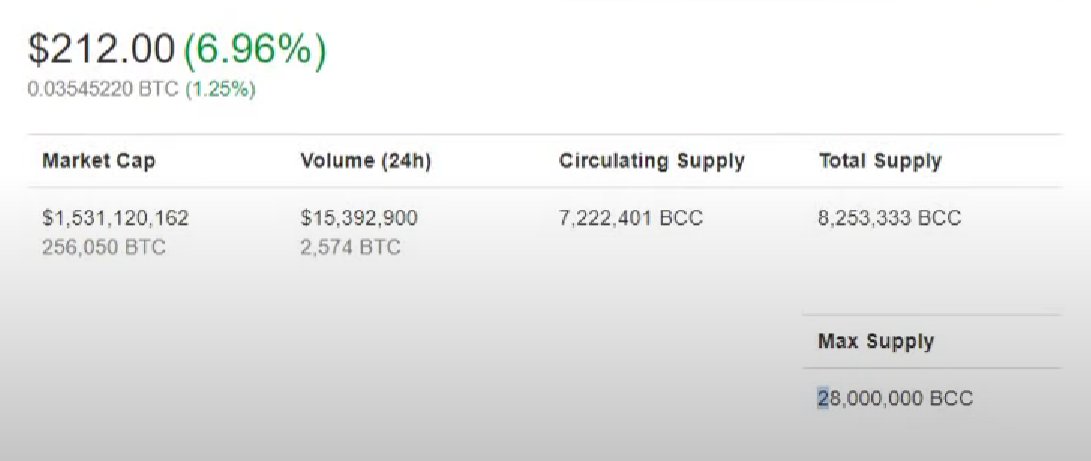Screen dimensions: 1091x461
Task: Click the BCC unit after 8,253,333
Action: [940, 218]
